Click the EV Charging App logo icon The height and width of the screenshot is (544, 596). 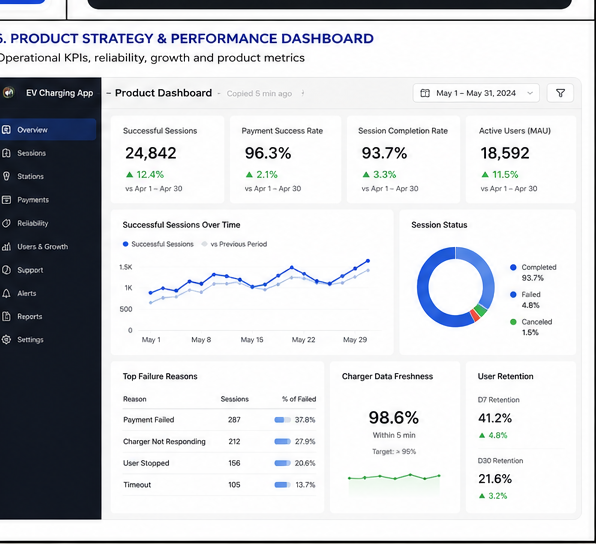8,92
